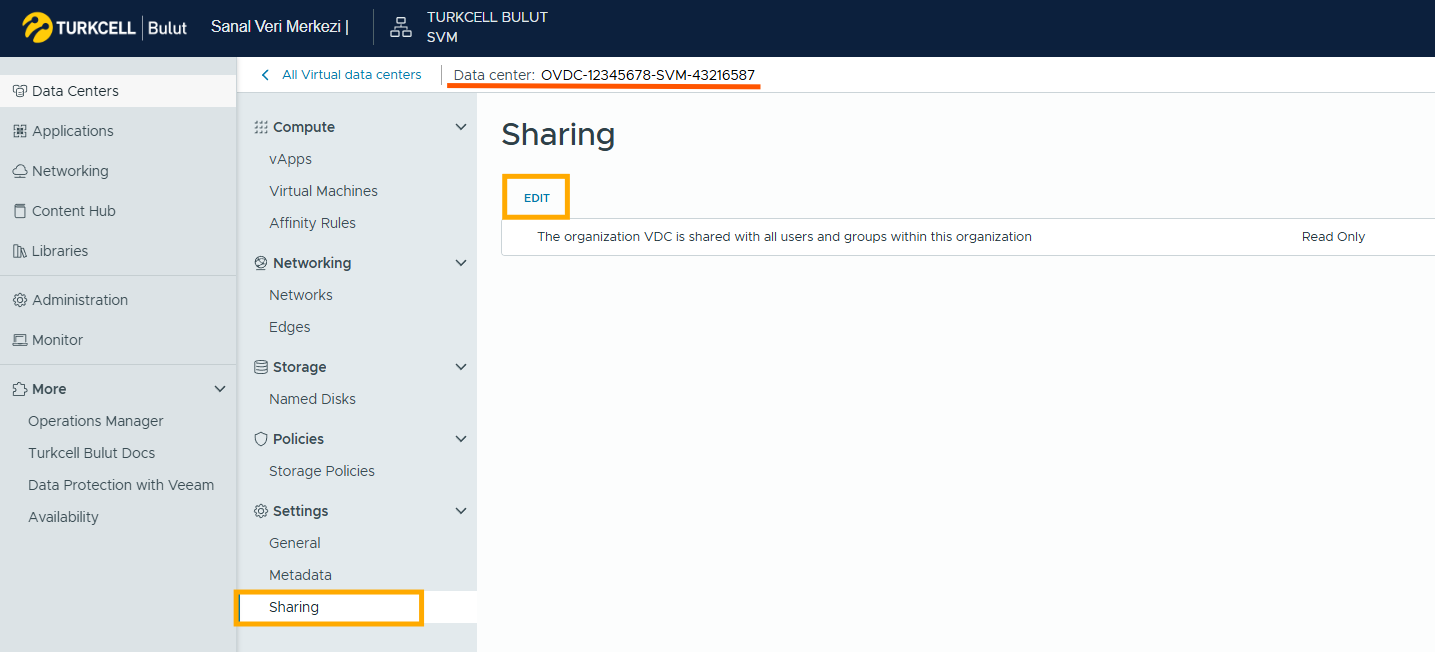Open Data Protection with Veeam
This screenshot has width=1435, height=652.
pos(121,485)
